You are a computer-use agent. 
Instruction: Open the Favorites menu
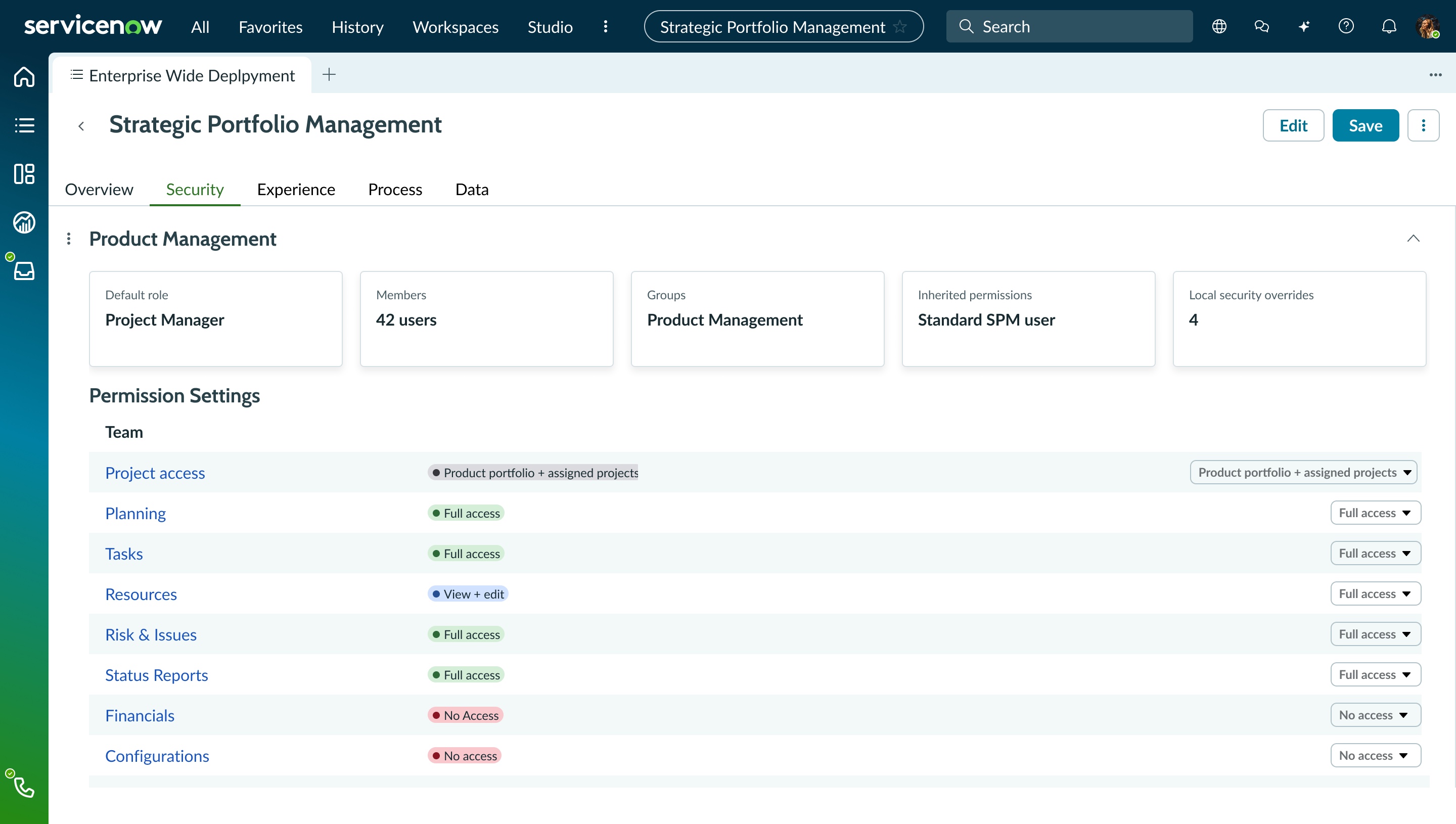270,27
